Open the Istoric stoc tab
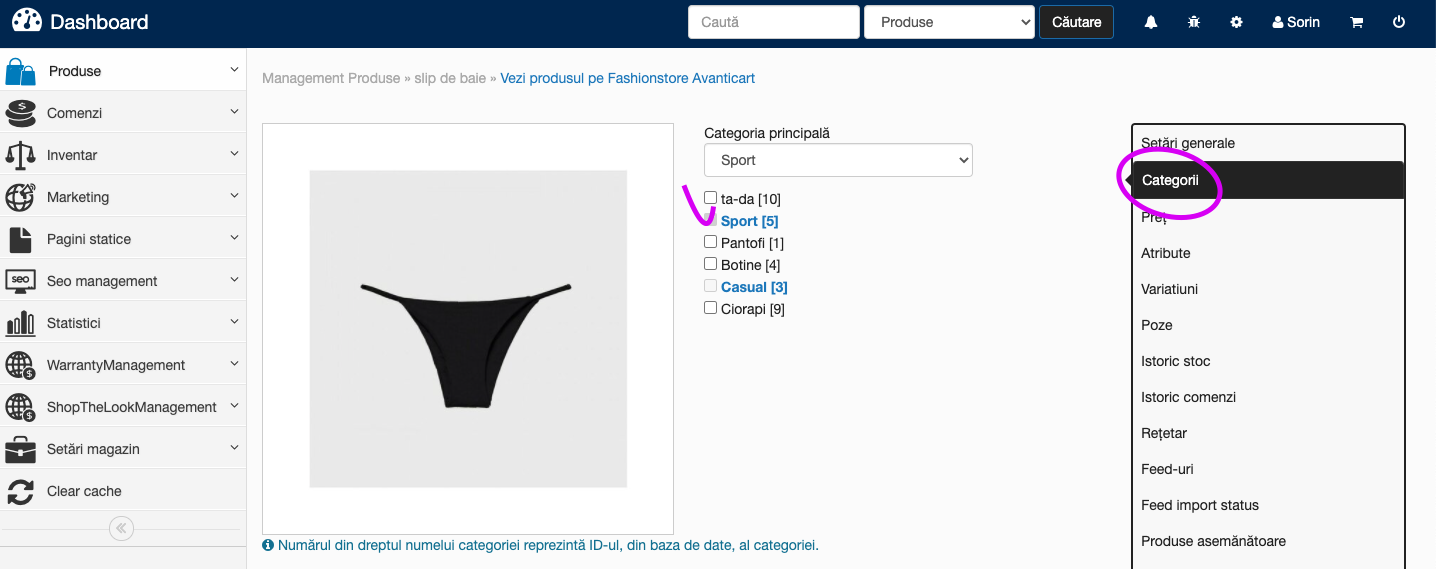 coord(1176,361)
